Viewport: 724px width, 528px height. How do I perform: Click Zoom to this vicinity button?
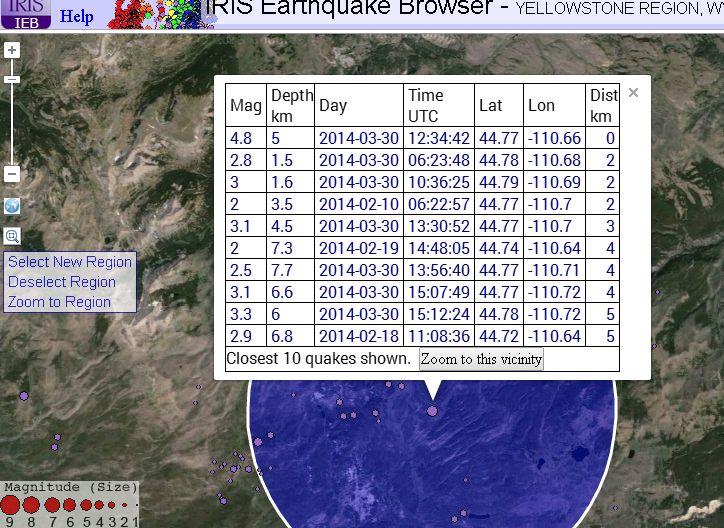point(481,359)
